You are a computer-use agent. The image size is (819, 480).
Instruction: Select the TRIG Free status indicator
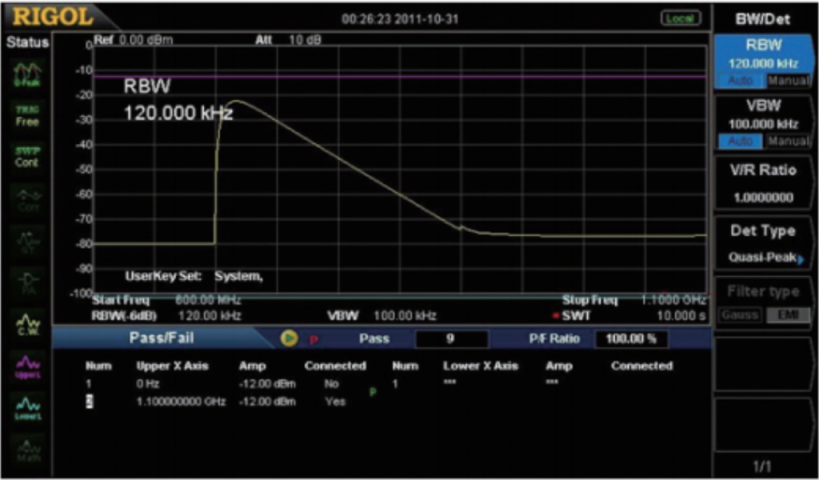click(27, 116)
